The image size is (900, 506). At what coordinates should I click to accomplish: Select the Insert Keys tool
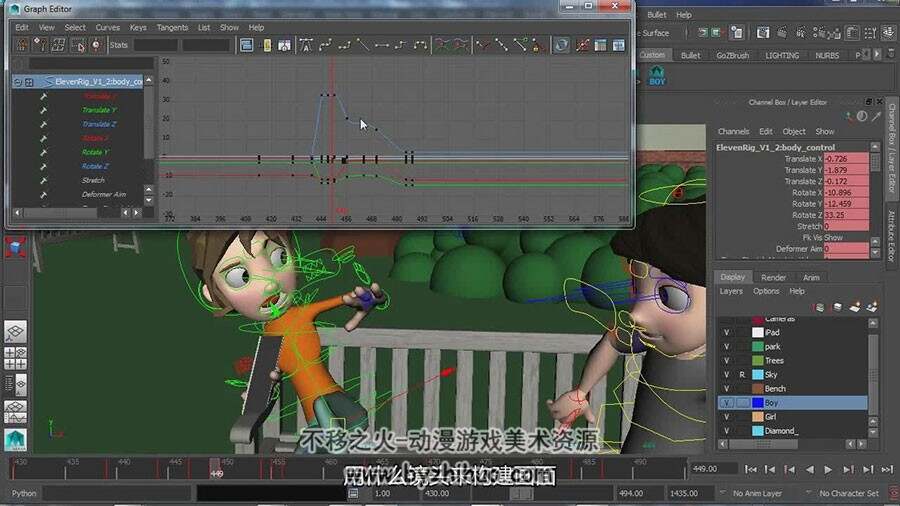(x=40, y=45)
